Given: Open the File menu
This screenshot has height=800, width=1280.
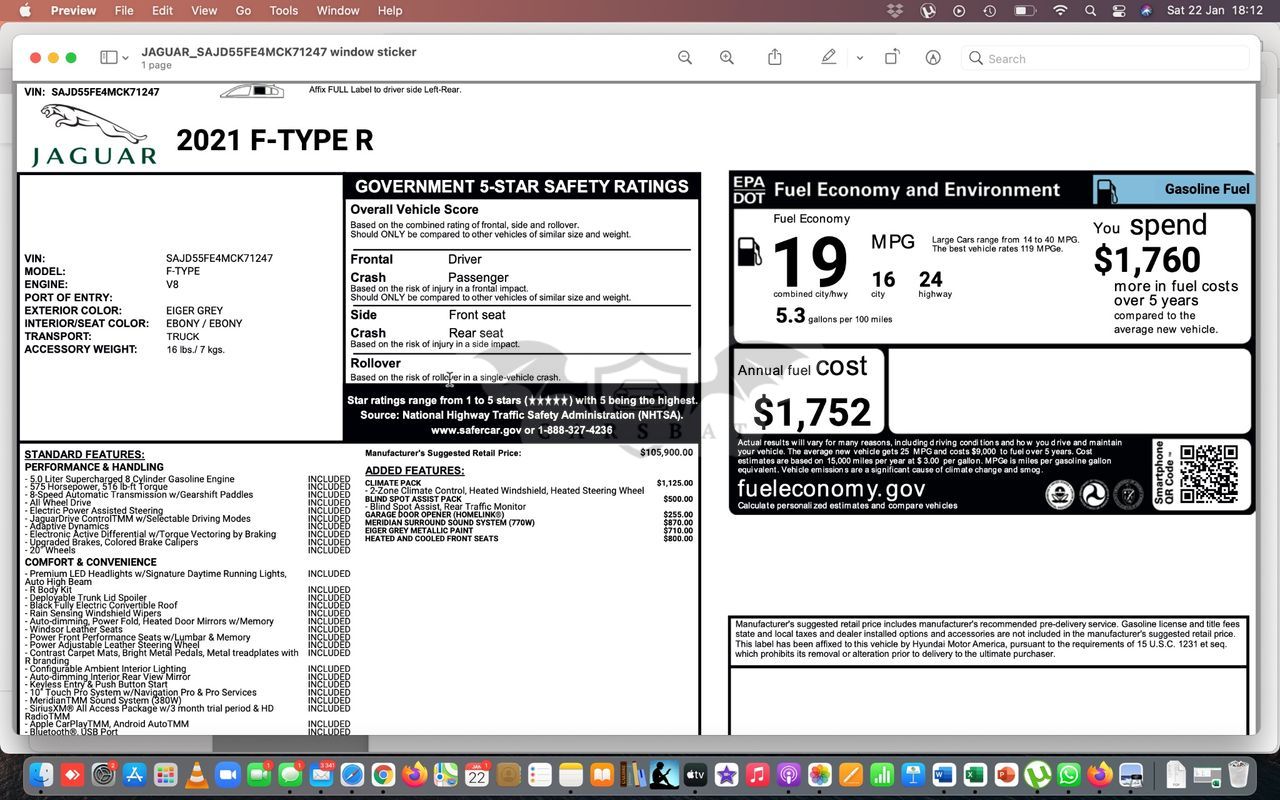Looking at the screenshot, I should 124,10.
